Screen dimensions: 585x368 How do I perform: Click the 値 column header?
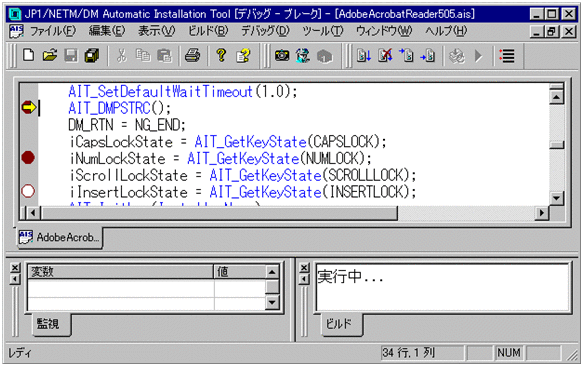coord(240,272)
